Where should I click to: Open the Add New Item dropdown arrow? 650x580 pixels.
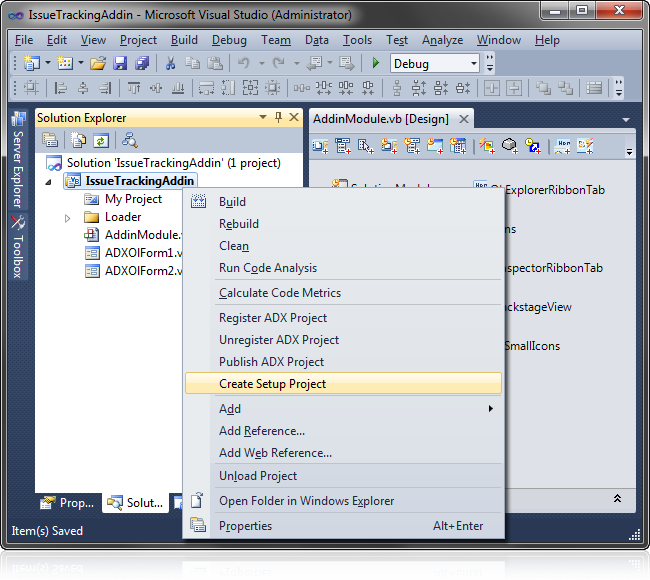(x=81, y=63)
